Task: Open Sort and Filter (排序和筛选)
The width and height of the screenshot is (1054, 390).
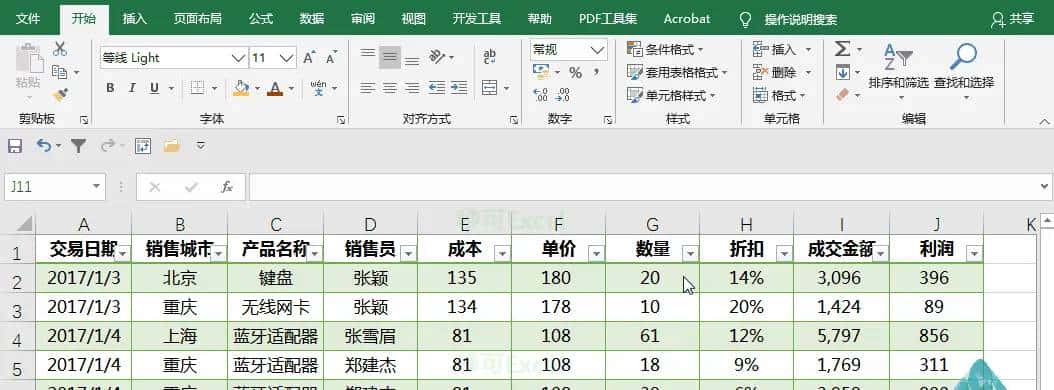Action: tap(898, 72)
